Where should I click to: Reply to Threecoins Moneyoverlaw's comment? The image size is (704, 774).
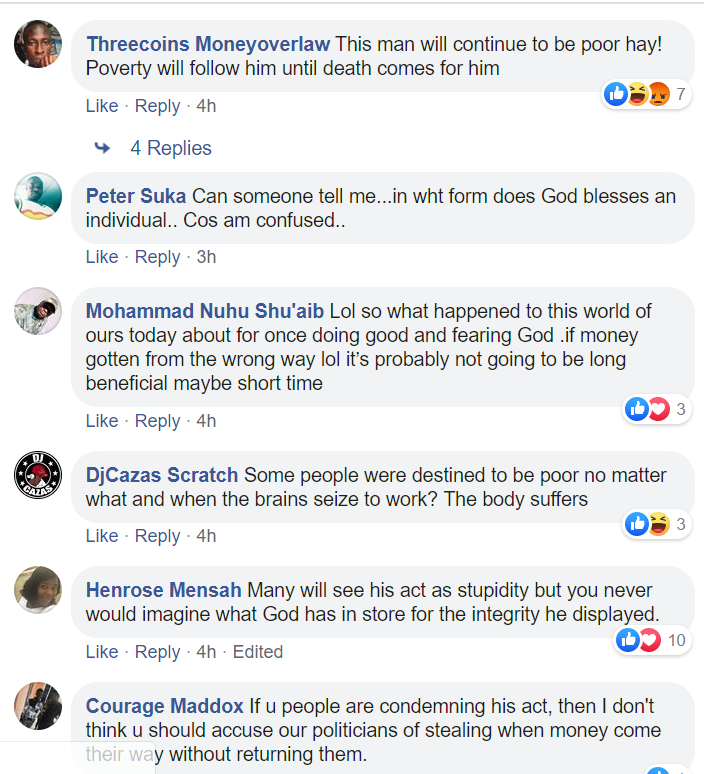[x=157, y=106]
